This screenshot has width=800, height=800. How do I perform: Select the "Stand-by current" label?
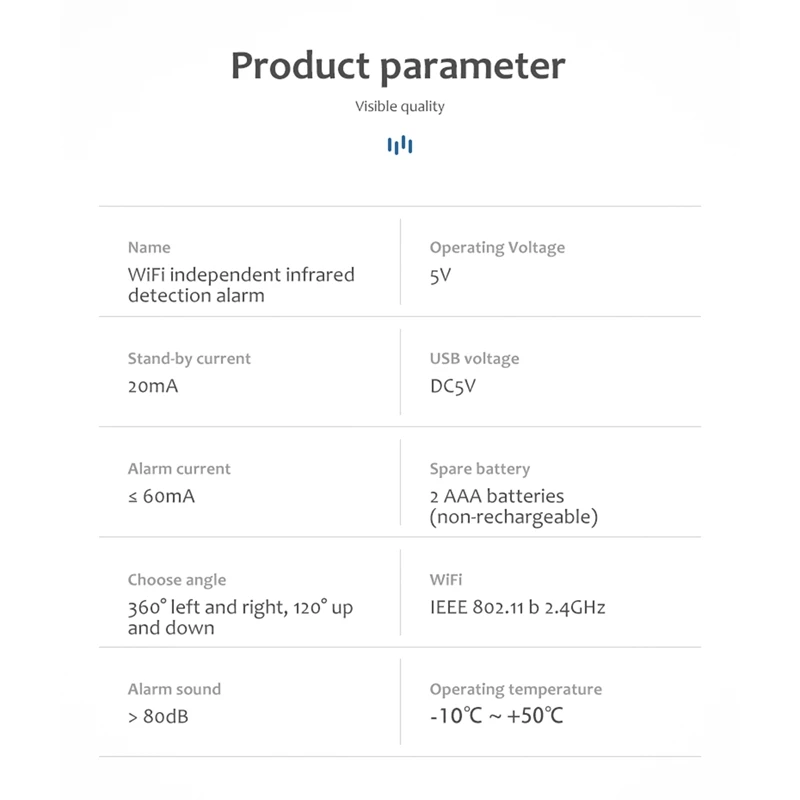pyautogui.click(x=189, y=358)
